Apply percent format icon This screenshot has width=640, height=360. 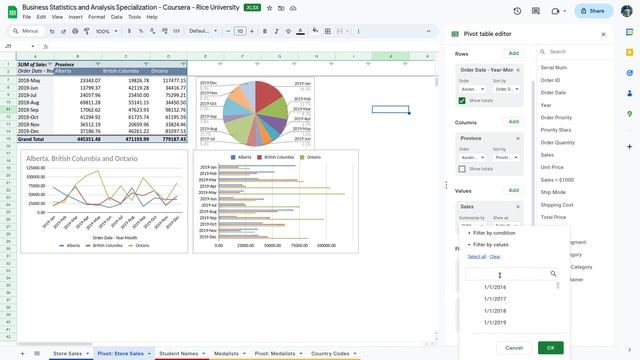pos(141,31)
